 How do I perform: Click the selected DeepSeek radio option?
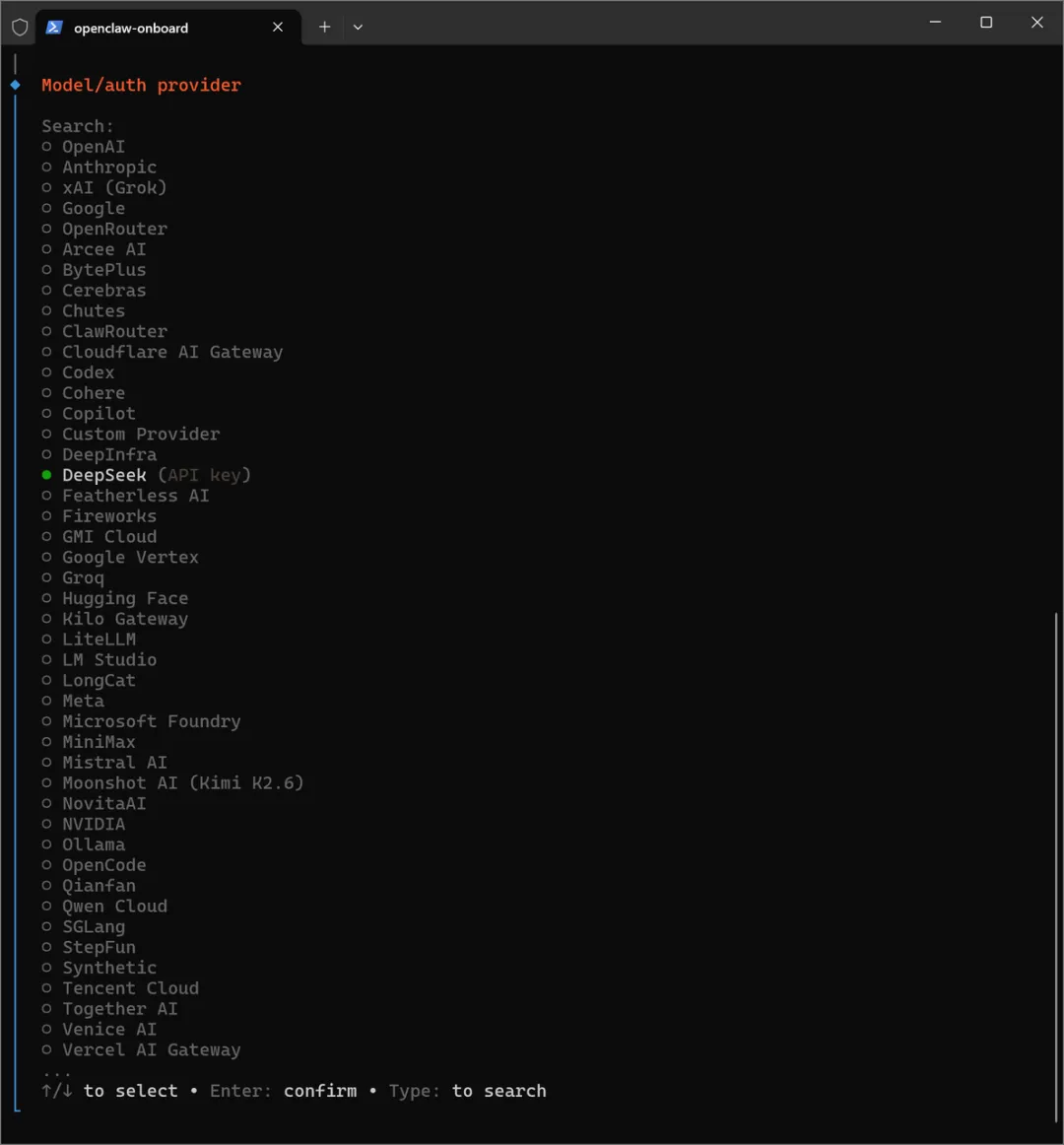(x=147, y=475)
